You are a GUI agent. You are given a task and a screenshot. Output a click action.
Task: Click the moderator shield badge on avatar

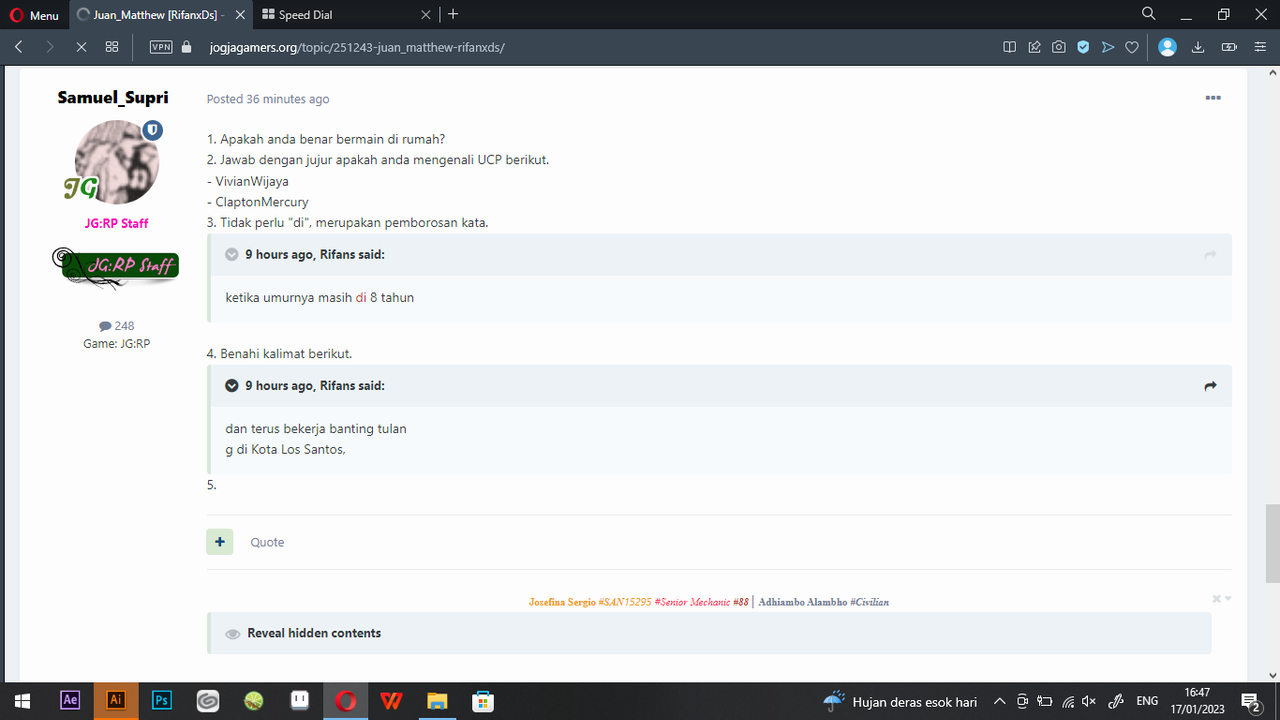tap(152, 130)
